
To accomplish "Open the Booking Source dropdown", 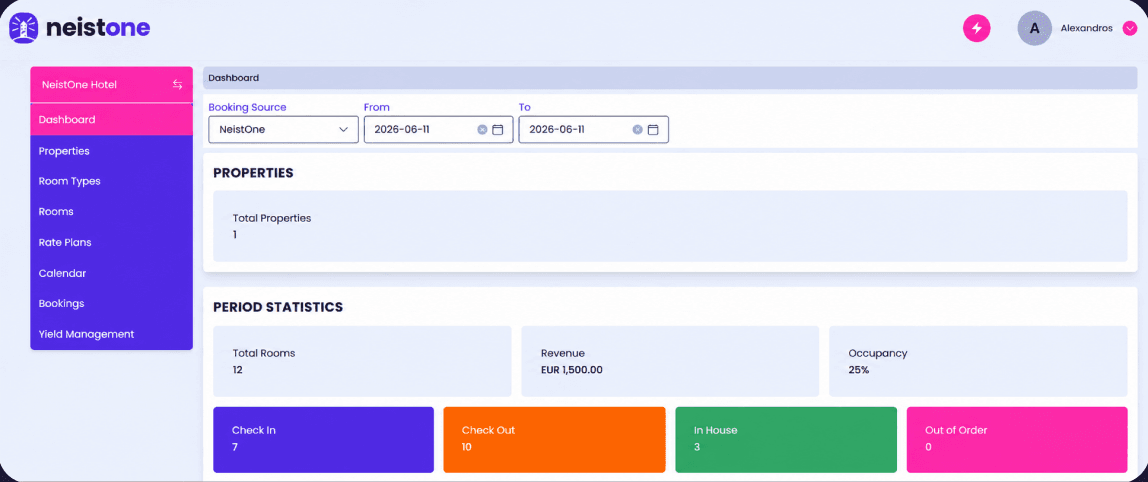I will pyautogui.click(x=283, y=130).
